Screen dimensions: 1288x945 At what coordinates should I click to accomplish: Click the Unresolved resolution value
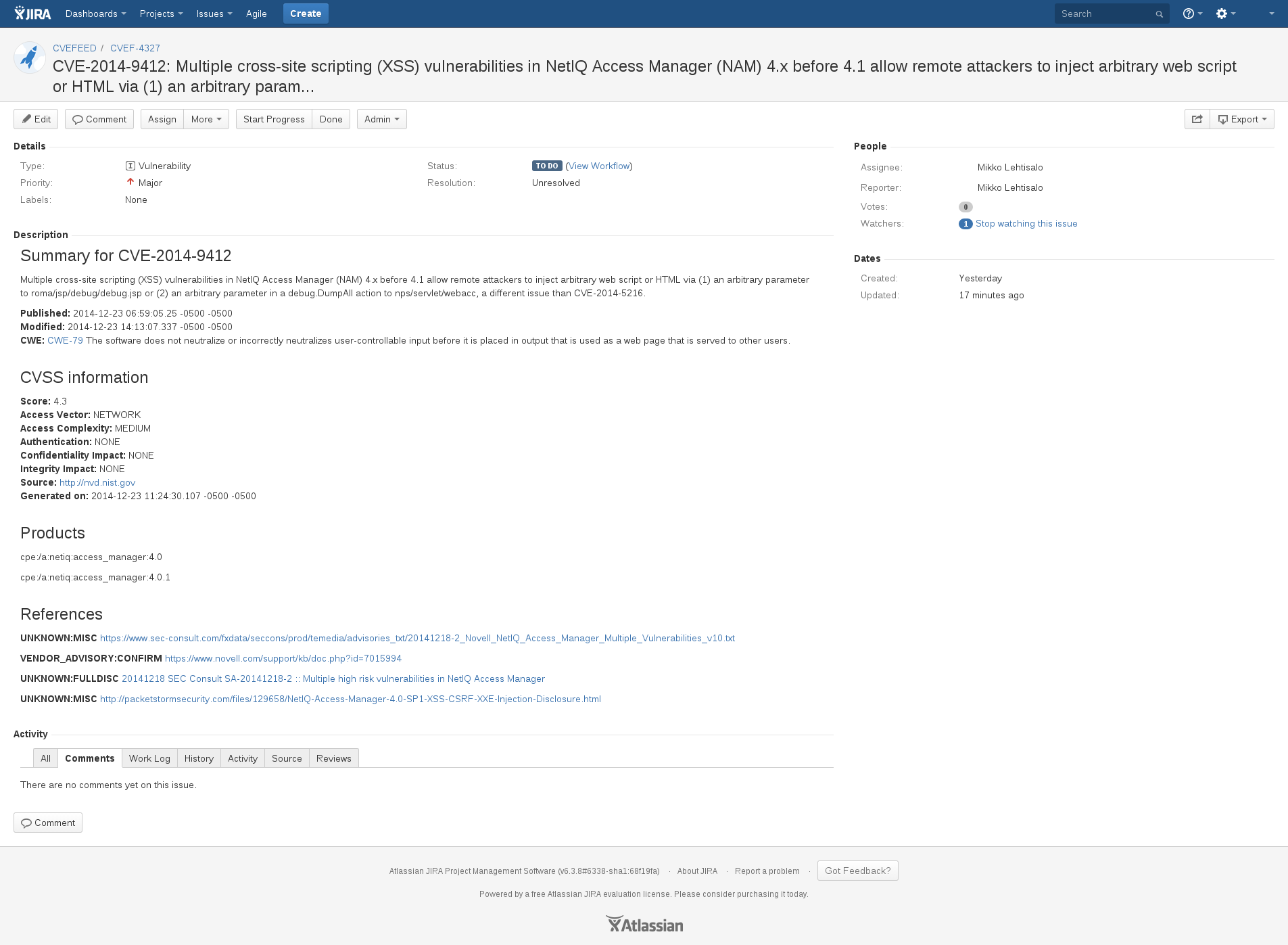coord(556,183)
